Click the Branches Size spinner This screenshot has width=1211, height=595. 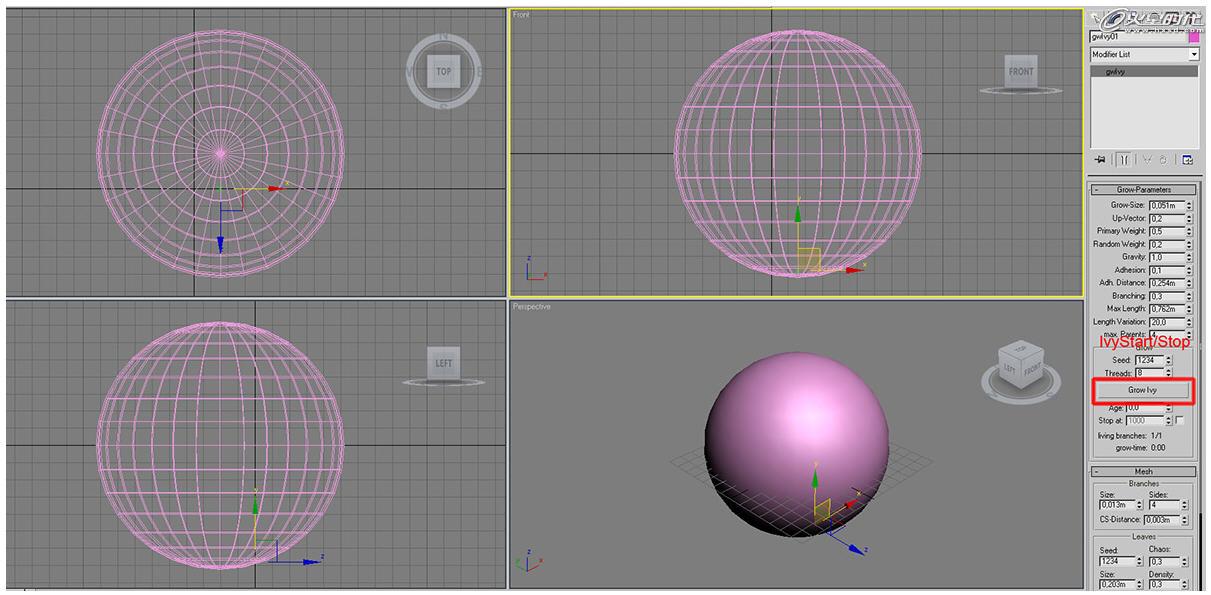coord(1139,505)
